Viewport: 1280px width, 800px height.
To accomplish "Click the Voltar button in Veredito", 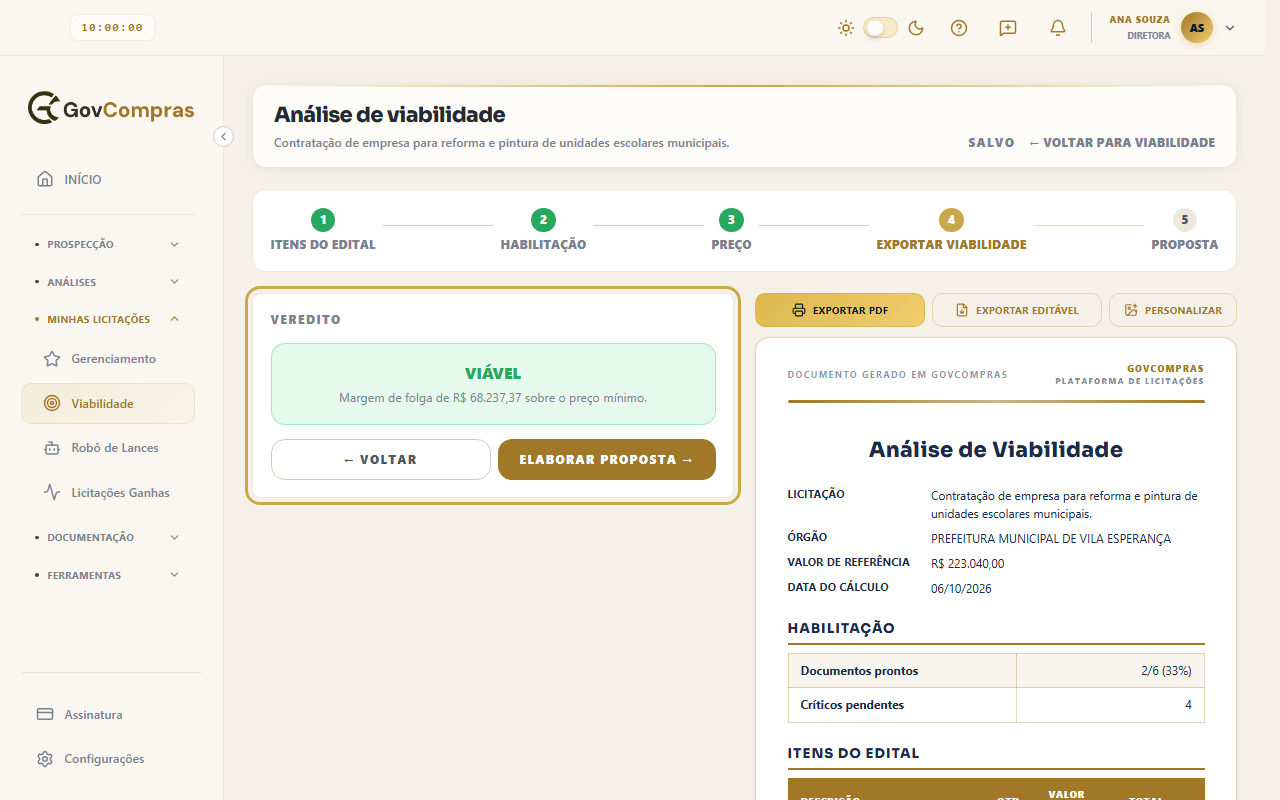I will coord(381,460).
